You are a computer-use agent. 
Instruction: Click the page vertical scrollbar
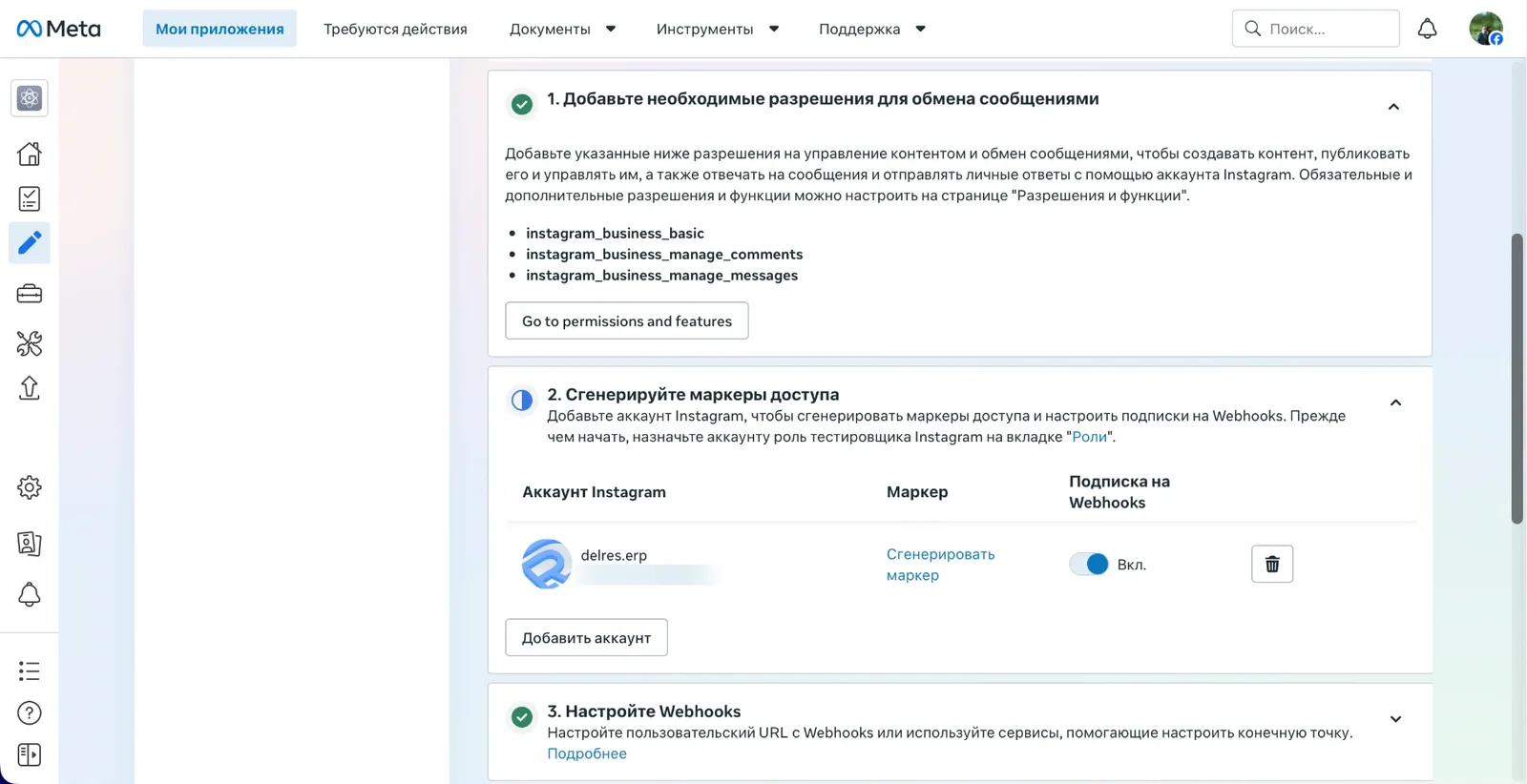click(x=1517, y=379)
